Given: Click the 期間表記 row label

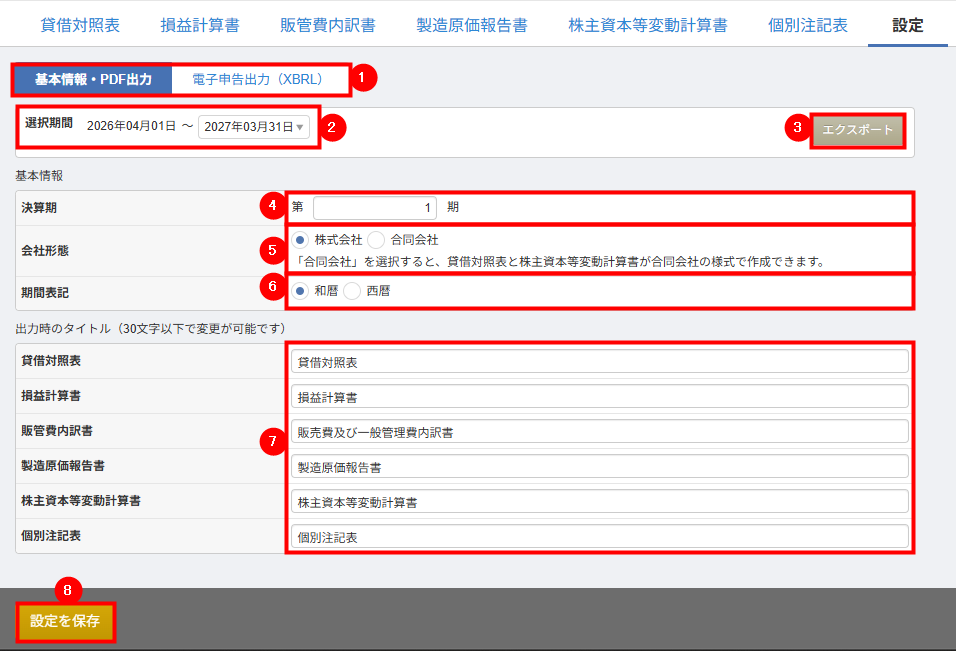Looking at the screenshot, I should pos(45,293).
